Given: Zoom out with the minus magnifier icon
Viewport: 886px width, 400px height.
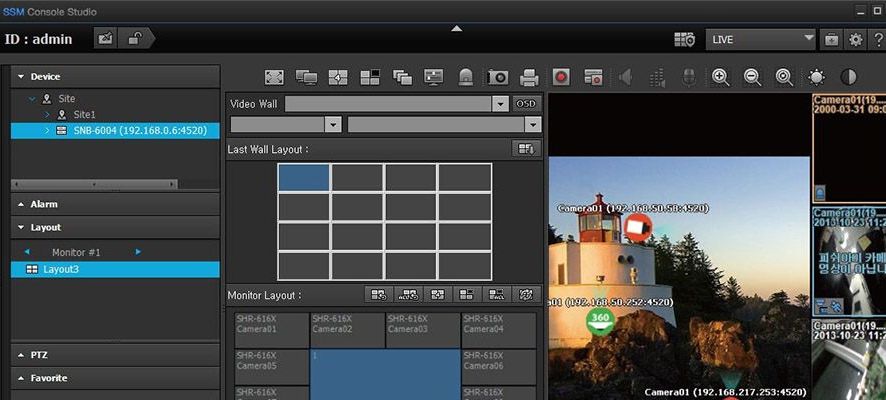Looking at the screenshot, I should click(x=752, y=77).
